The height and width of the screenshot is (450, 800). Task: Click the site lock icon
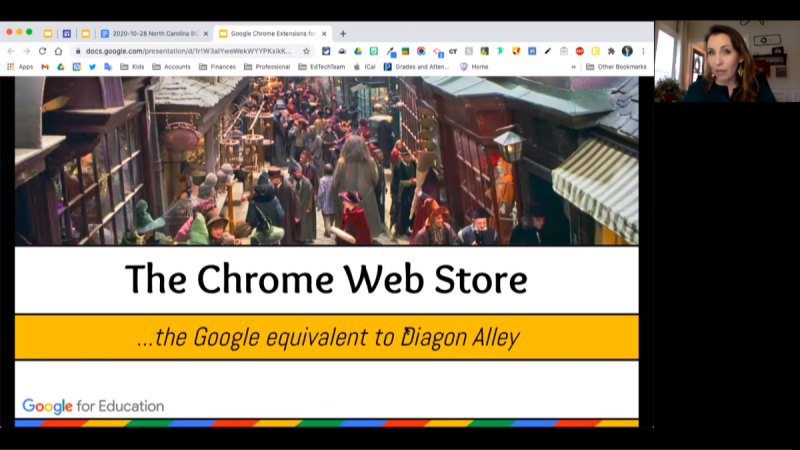pyautogui.click(x=78, y=51)
